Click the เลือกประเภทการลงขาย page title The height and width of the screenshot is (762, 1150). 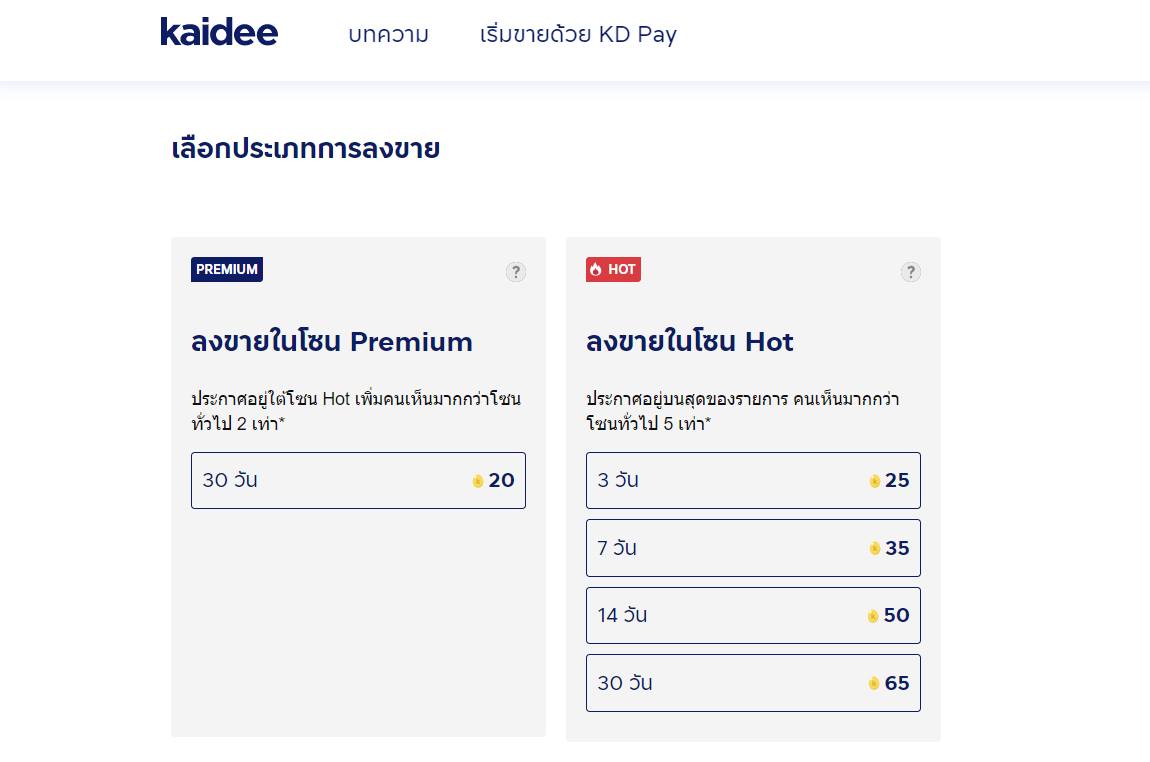tap(306, 148)
